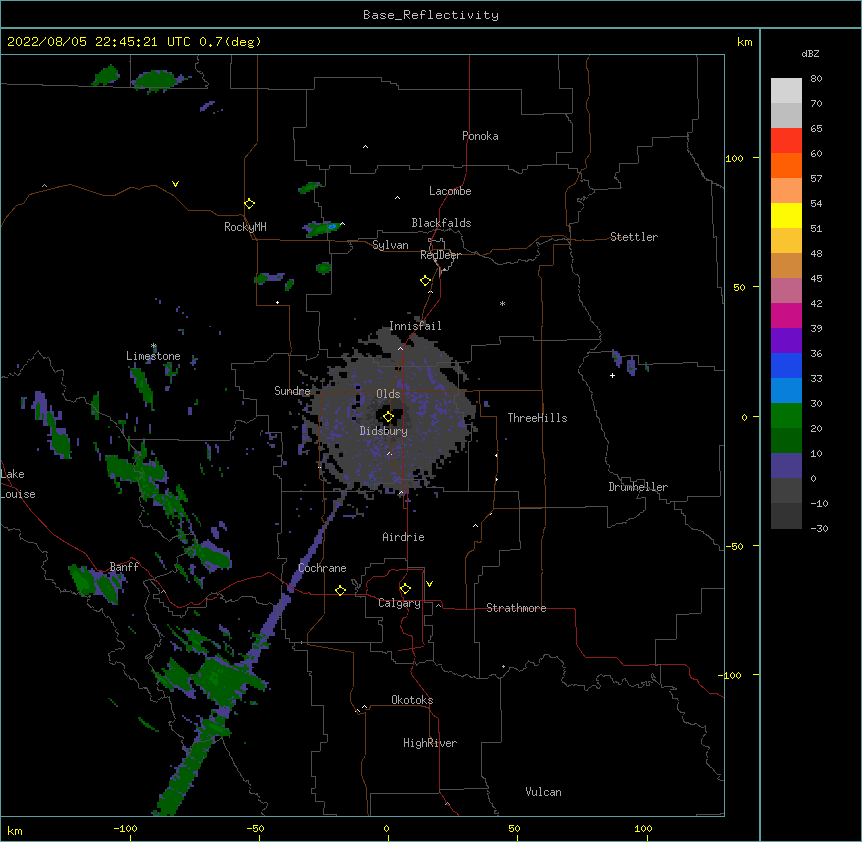Select the purple 36-39 dBZ legend swatch
862x842 pixels.
point(786,341)
